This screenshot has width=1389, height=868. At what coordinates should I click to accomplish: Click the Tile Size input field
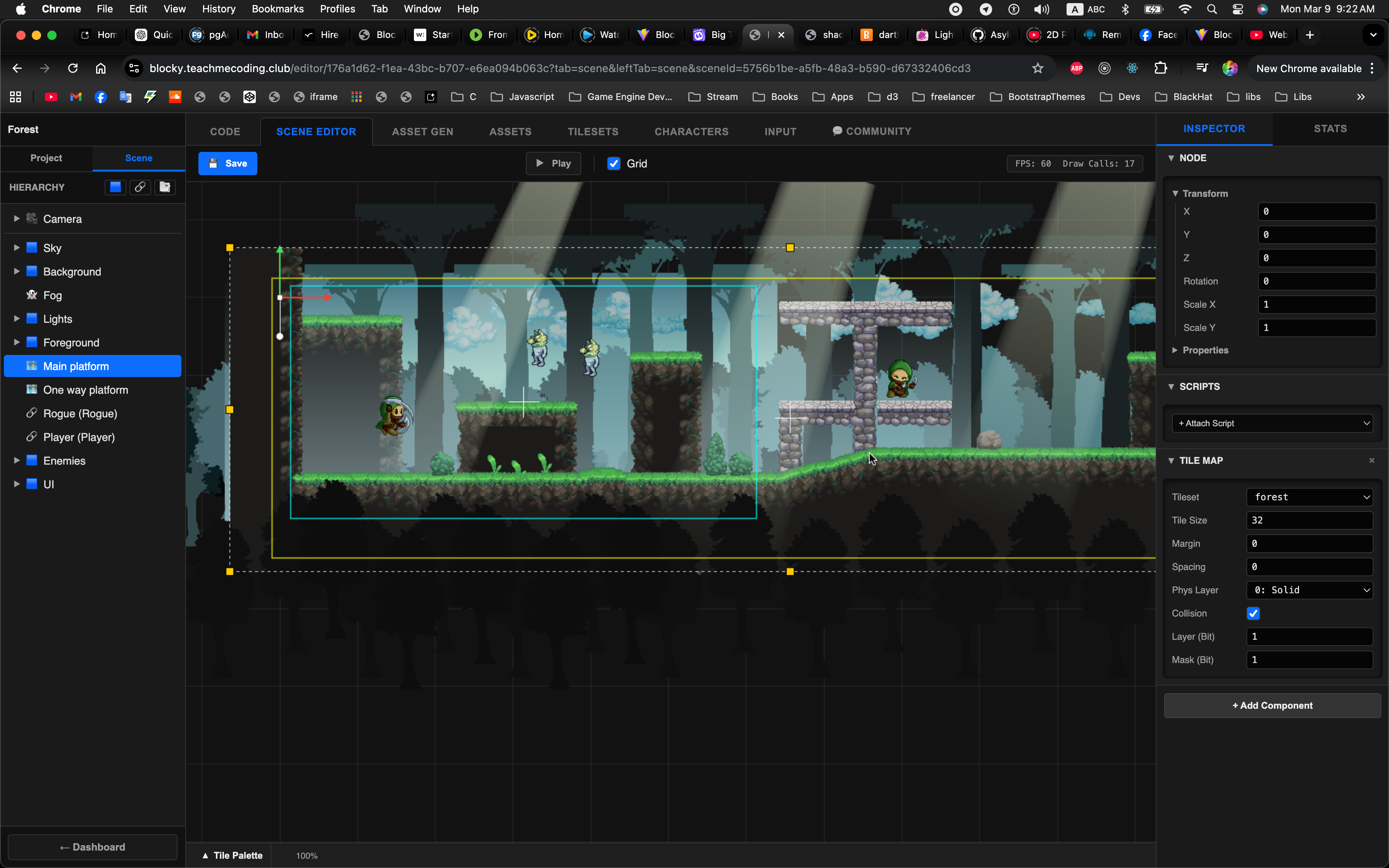(1309, 520)
